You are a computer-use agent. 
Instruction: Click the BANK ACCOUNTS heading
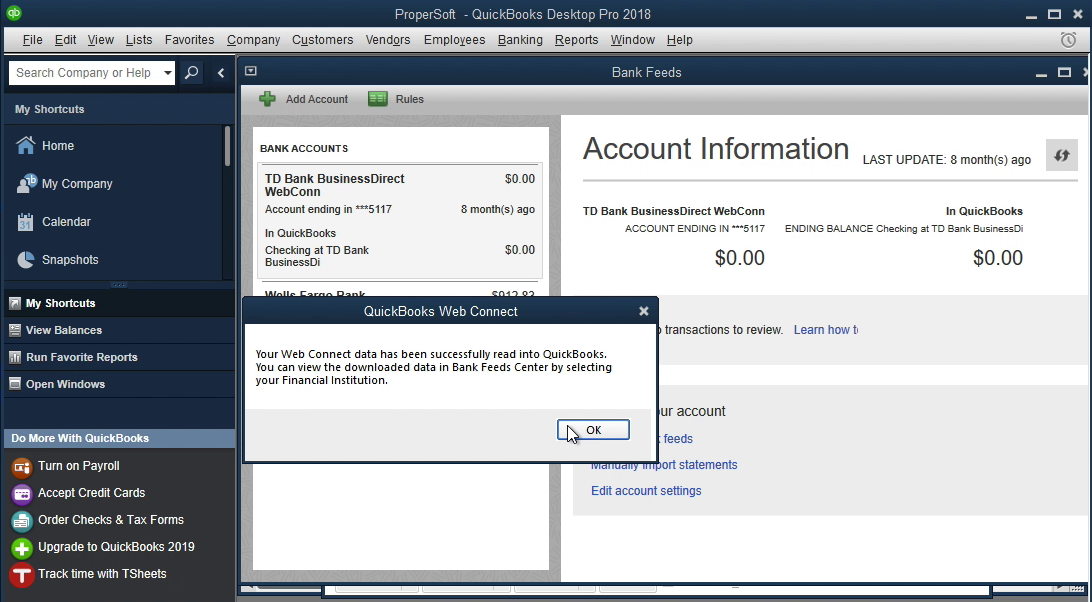(304, 148)
